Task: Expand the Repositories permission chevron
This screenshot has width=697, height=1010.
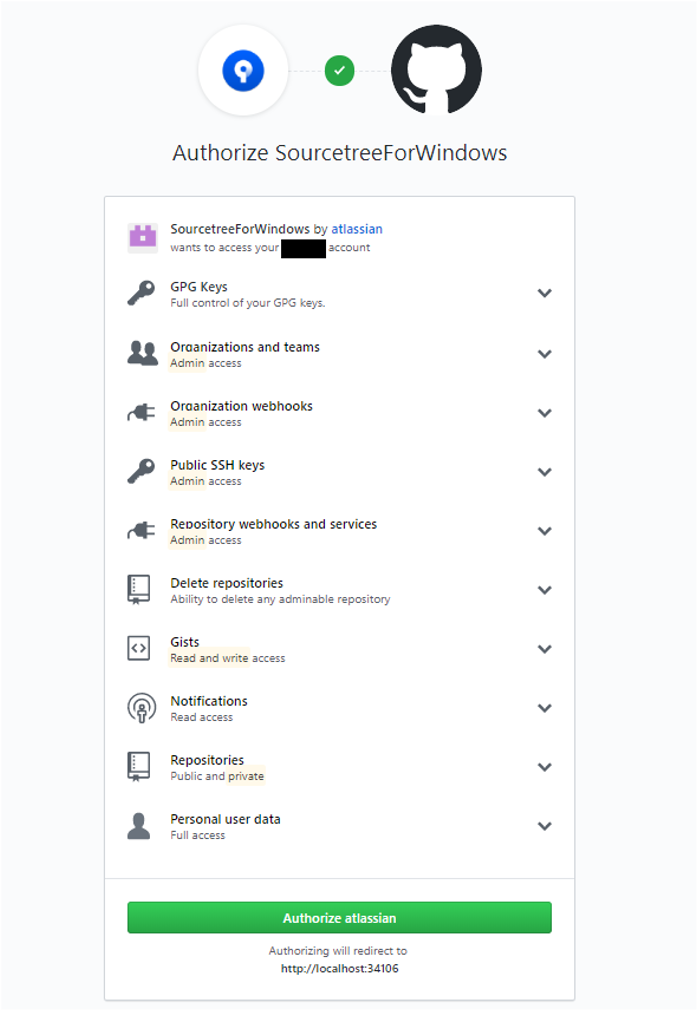Action: [544, 767]
